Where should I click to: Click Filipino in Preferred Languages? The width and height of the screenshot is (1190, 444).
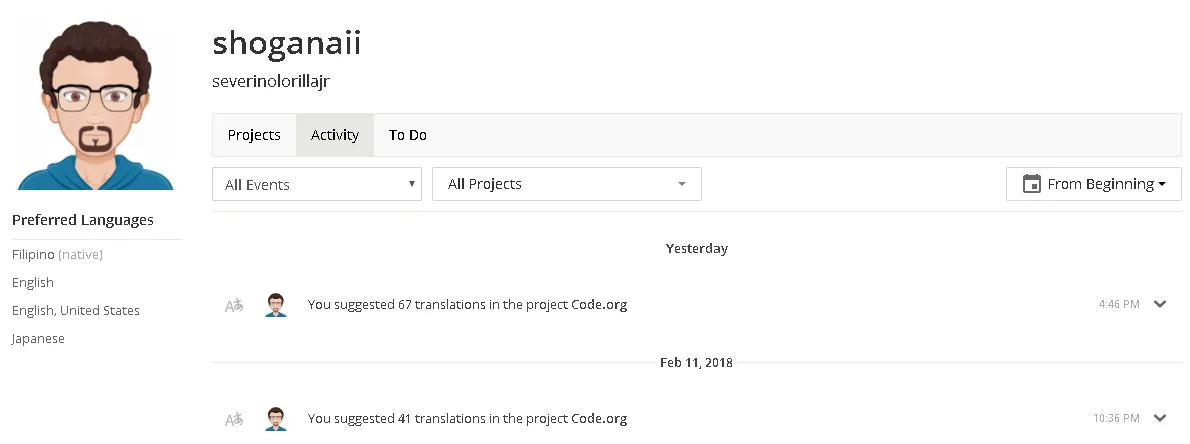point(33,255)
